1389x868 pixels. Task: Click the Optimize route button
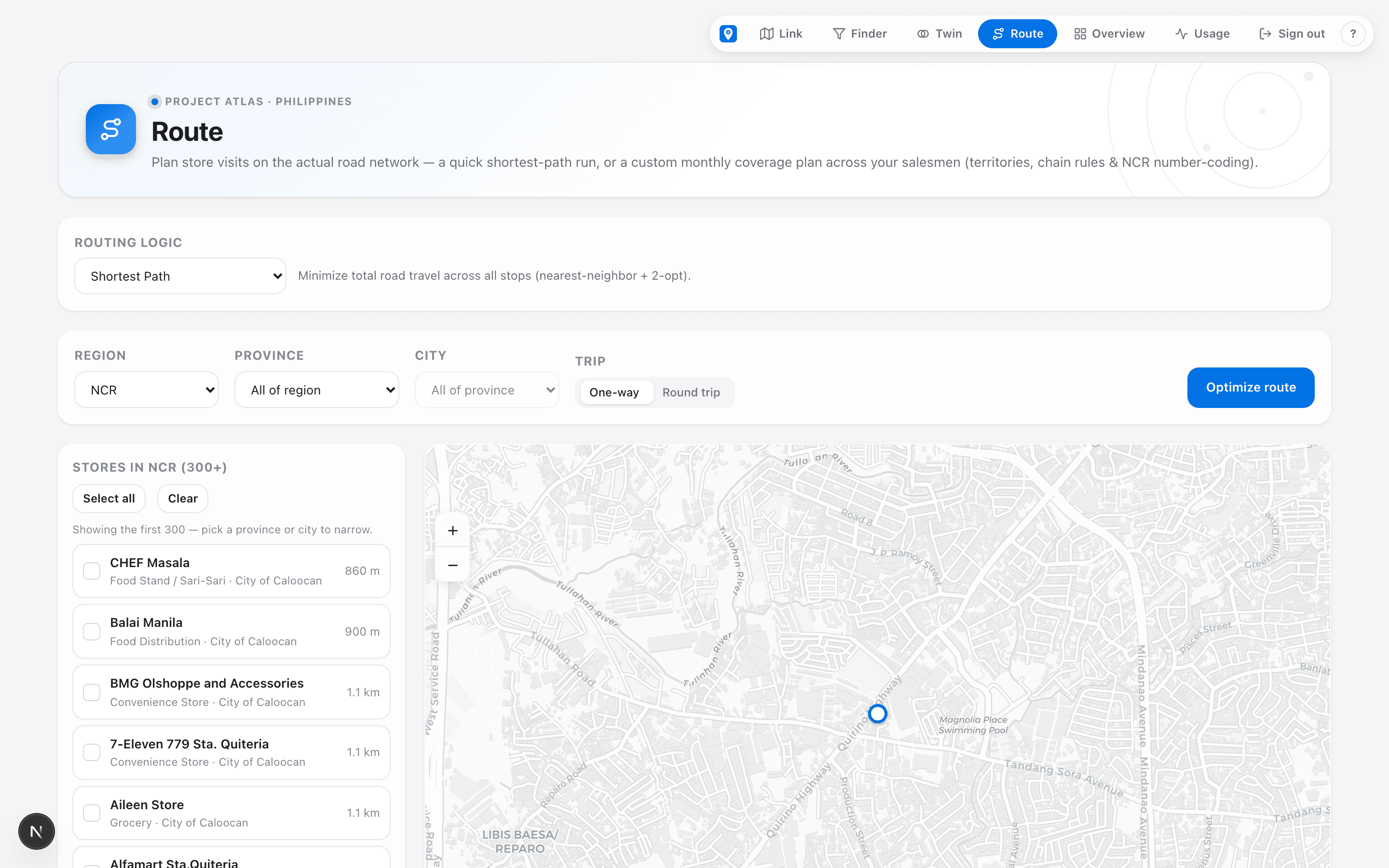[1251, 388]
